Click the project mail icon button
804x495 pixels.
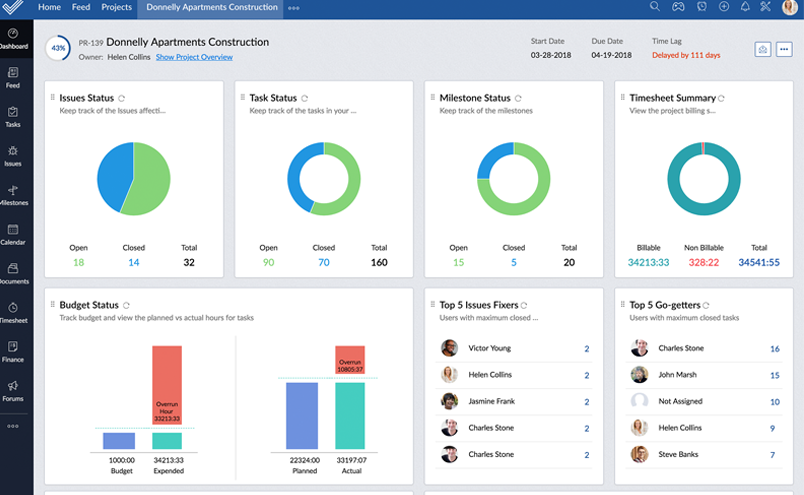tap(763, 49)
